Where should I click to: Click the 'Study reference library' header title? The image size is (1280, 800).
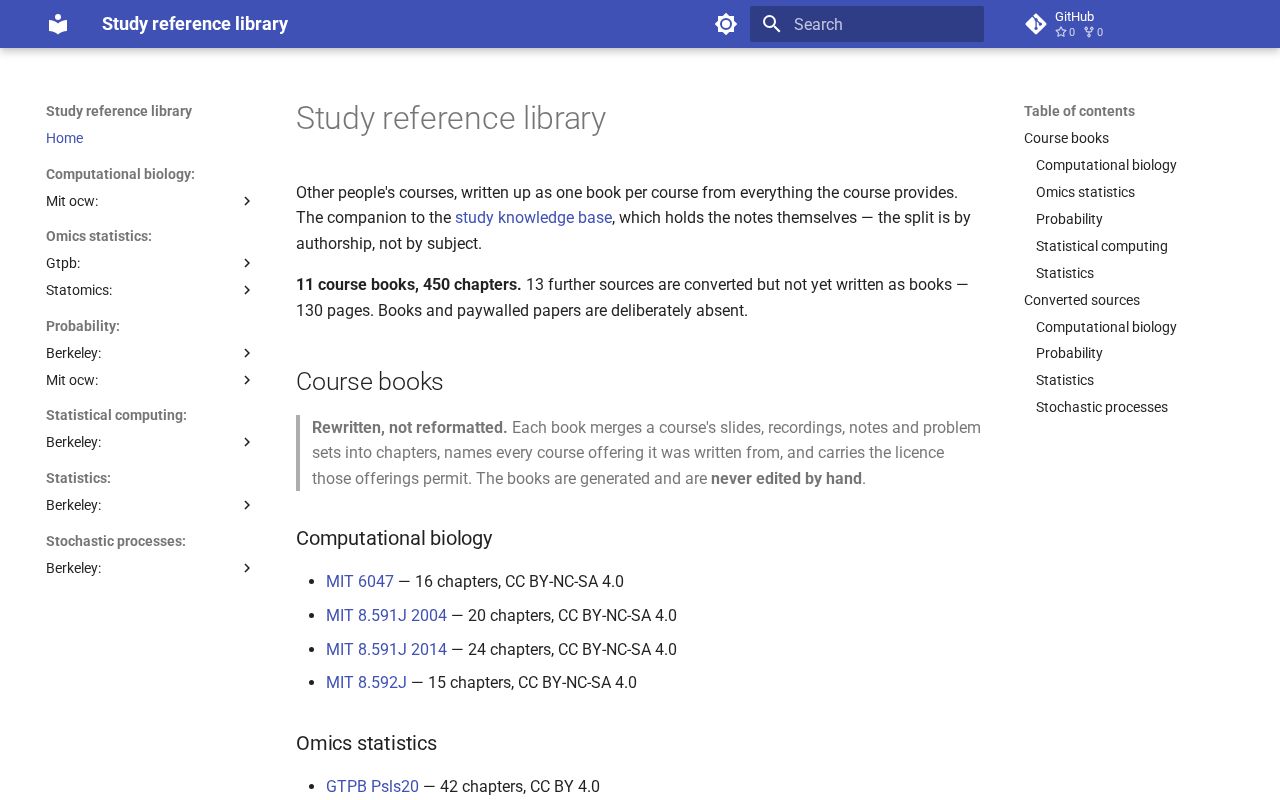[x=195, y=24]
